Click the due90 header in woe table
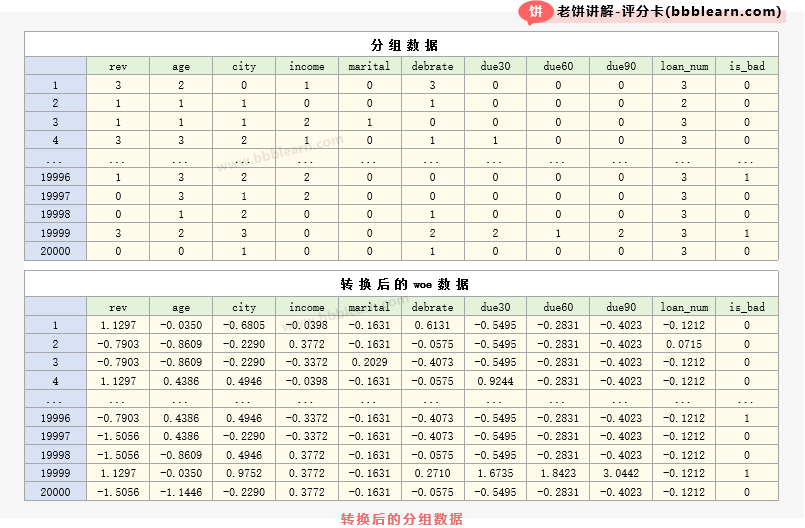Screen dimensions: 805x528 (621, 307)
